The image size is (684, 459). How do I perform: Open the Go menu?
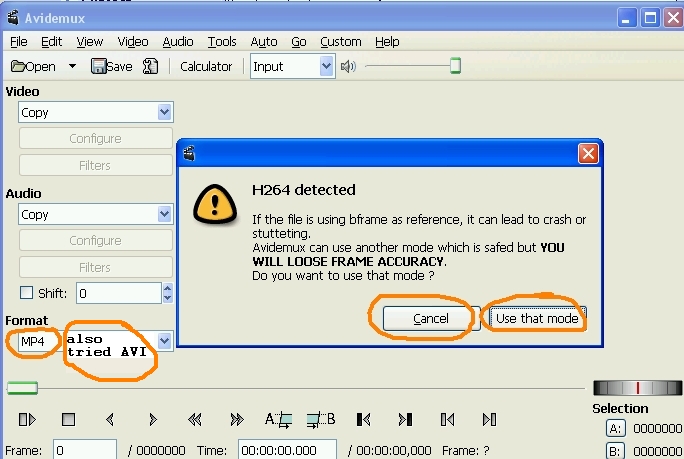[299, 41]
